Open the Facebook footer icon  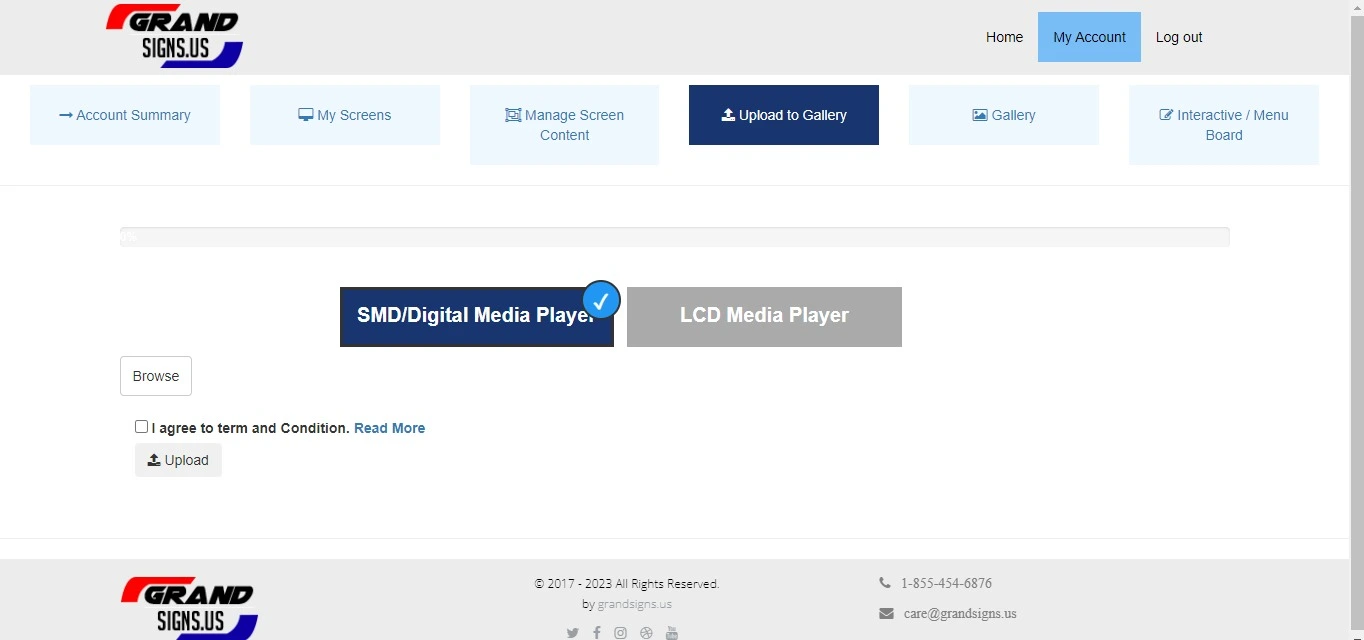pyautogui.click(x=597, y=633)
